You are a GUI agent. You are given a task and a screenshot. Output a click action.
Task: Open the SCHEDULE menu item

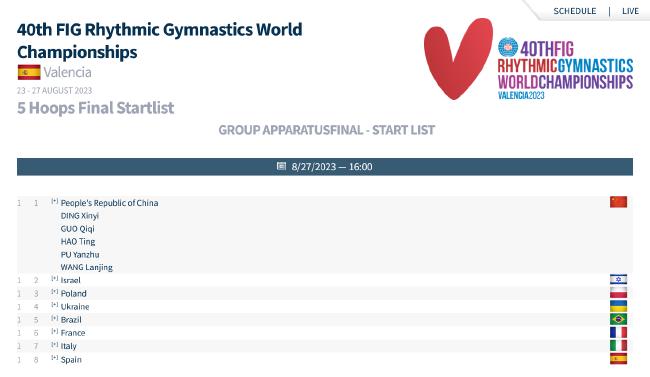[x=575, y=11]
